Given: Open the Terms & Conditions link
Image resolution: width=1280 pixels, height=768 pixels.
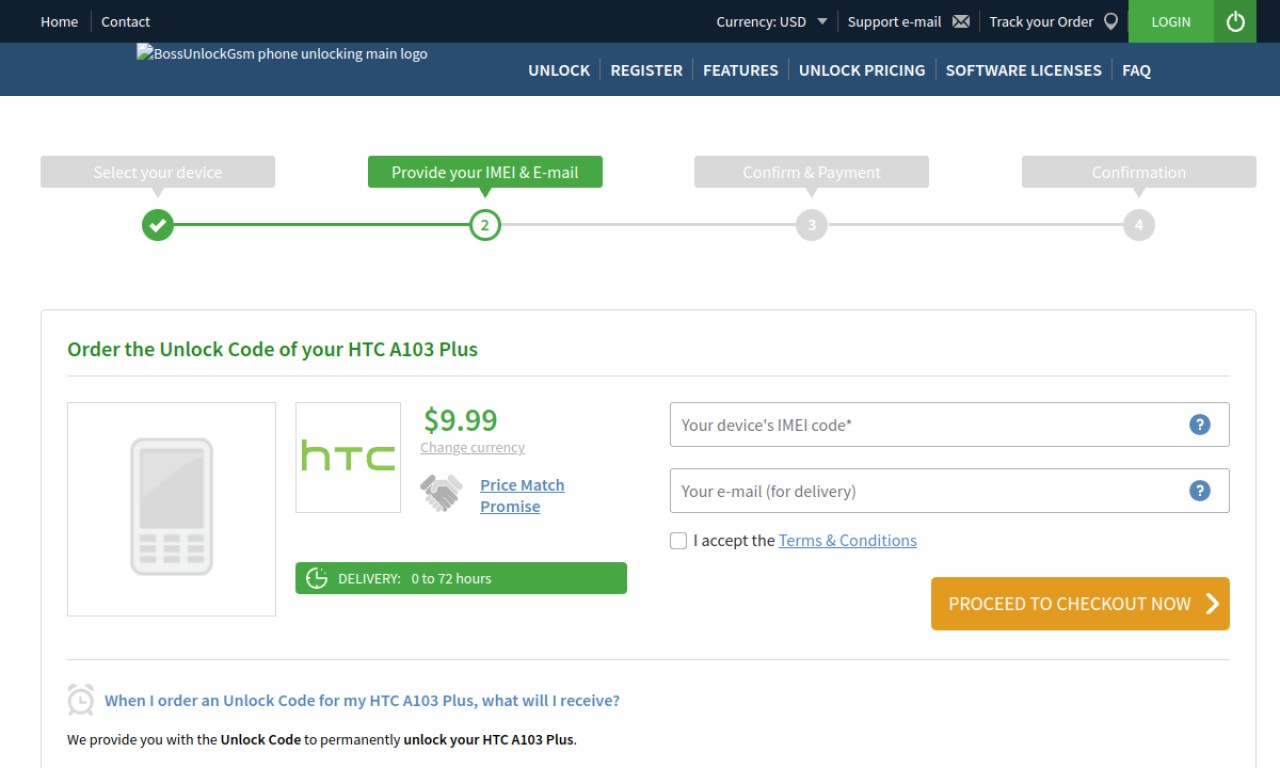Looking at the screenshot, I should coord(847,540).
